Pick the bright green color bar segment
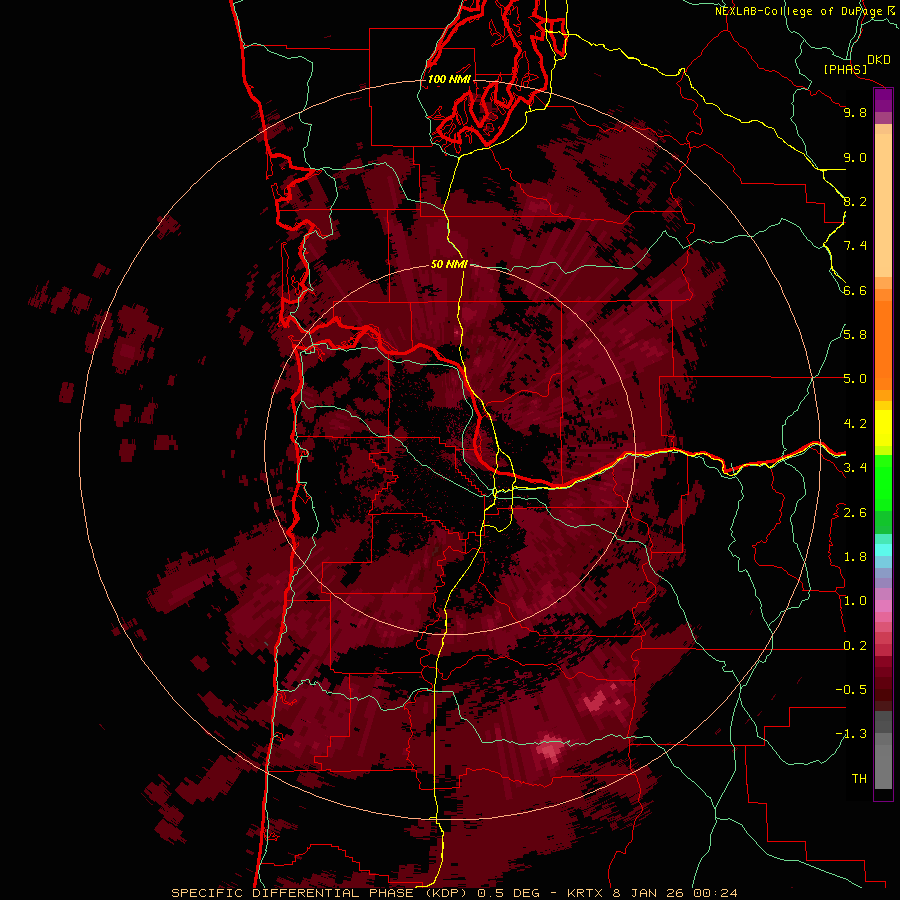The width and height of the screenshot is (900, 900). (x=883, y=483)
